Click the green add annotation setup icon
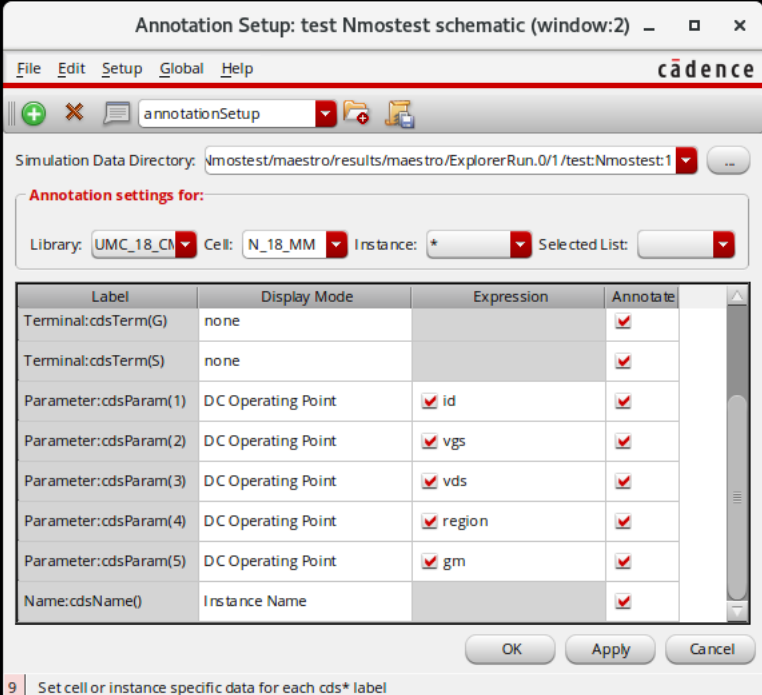The height and width of the screenshot is (695, 762). pyautogui.click(x=34, y=114)
